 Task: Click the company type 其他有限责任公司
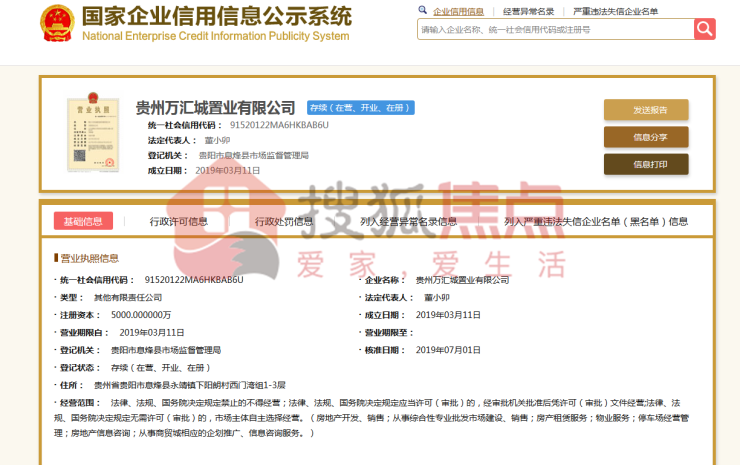click(x=128, y=297)
